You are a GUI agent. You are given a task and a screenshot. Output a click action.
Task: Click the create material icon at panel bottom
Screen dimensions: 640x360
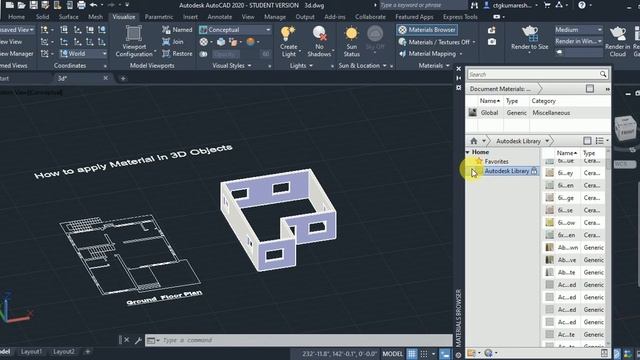pyautogui.click(x=471, y=353)
